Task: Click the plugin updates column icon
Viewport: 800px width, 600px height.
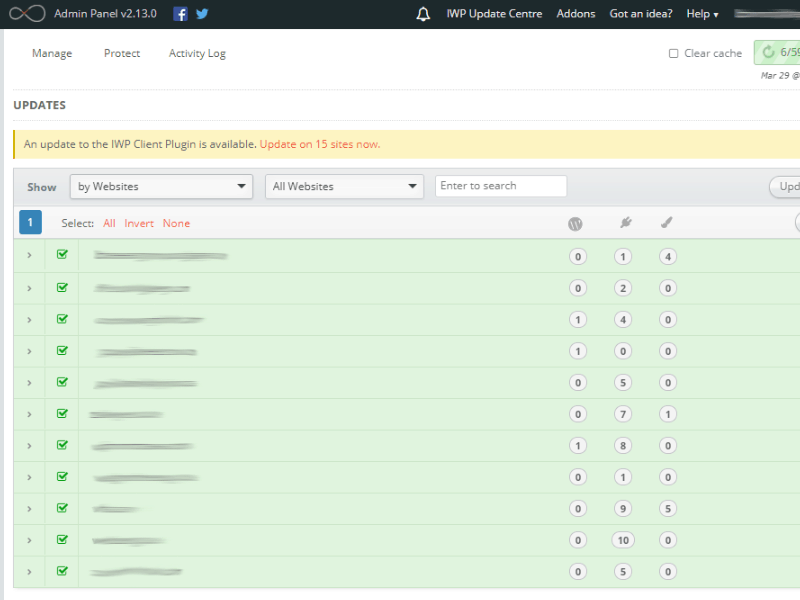Action: pos(624,224)
